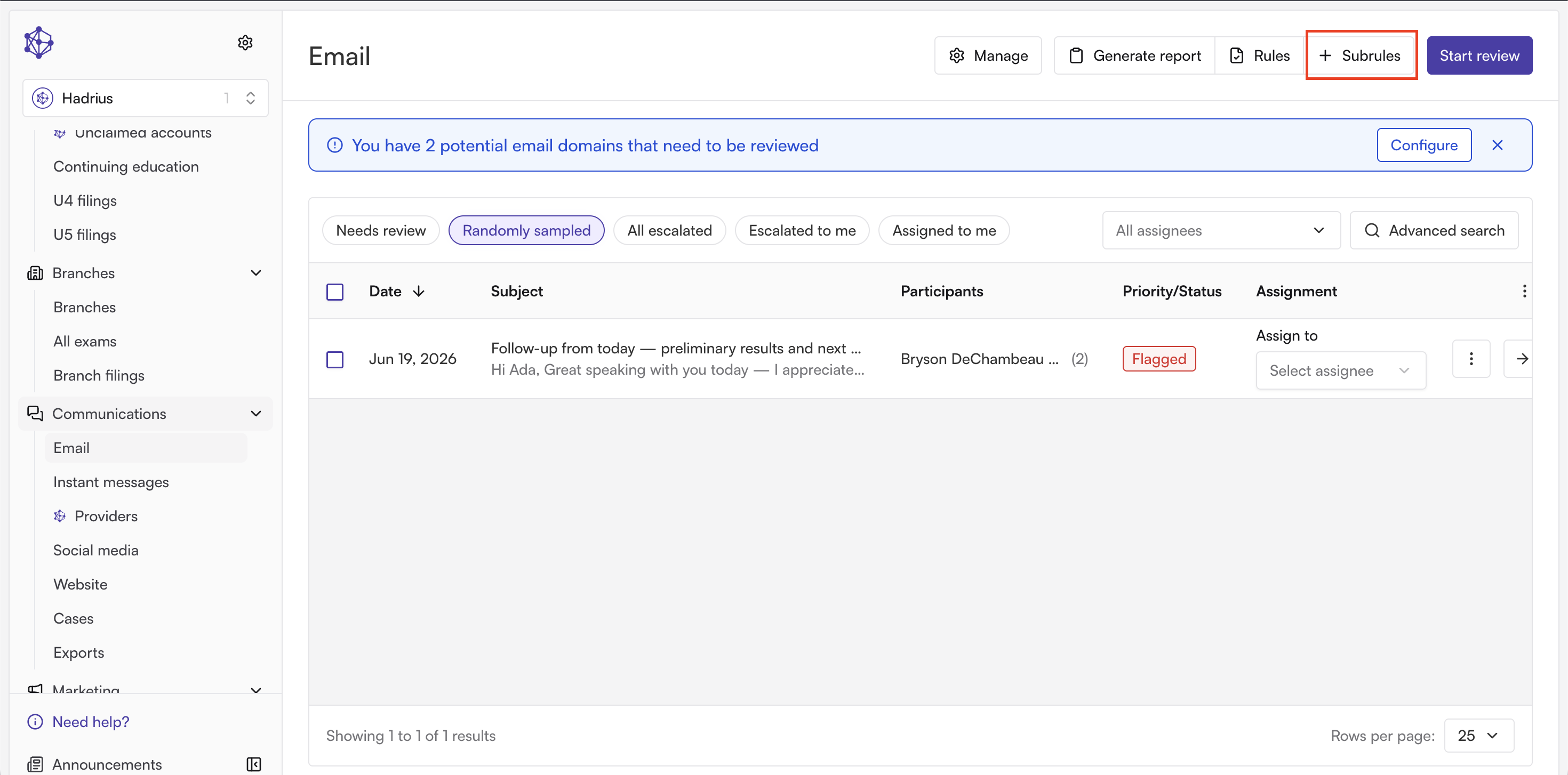This screenshot has width=1568, height=775.
Task: Click the Announcements newspaper icon
Action: pyautogui.click(x=35, y=764)
